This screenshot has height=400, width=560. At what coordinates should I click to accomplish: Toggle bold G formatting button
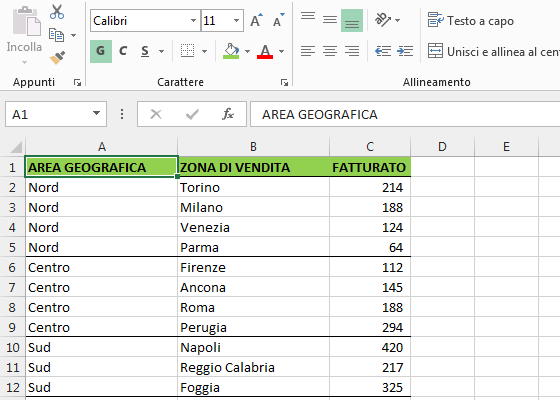pyautogui.click(x=101, y=51)
